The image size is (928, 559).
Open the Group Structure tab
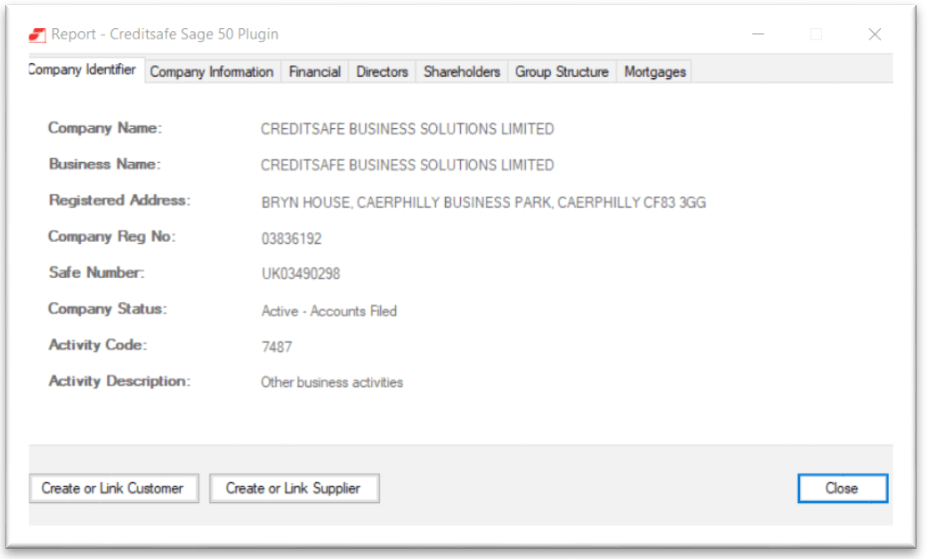(x=562, y=72)
